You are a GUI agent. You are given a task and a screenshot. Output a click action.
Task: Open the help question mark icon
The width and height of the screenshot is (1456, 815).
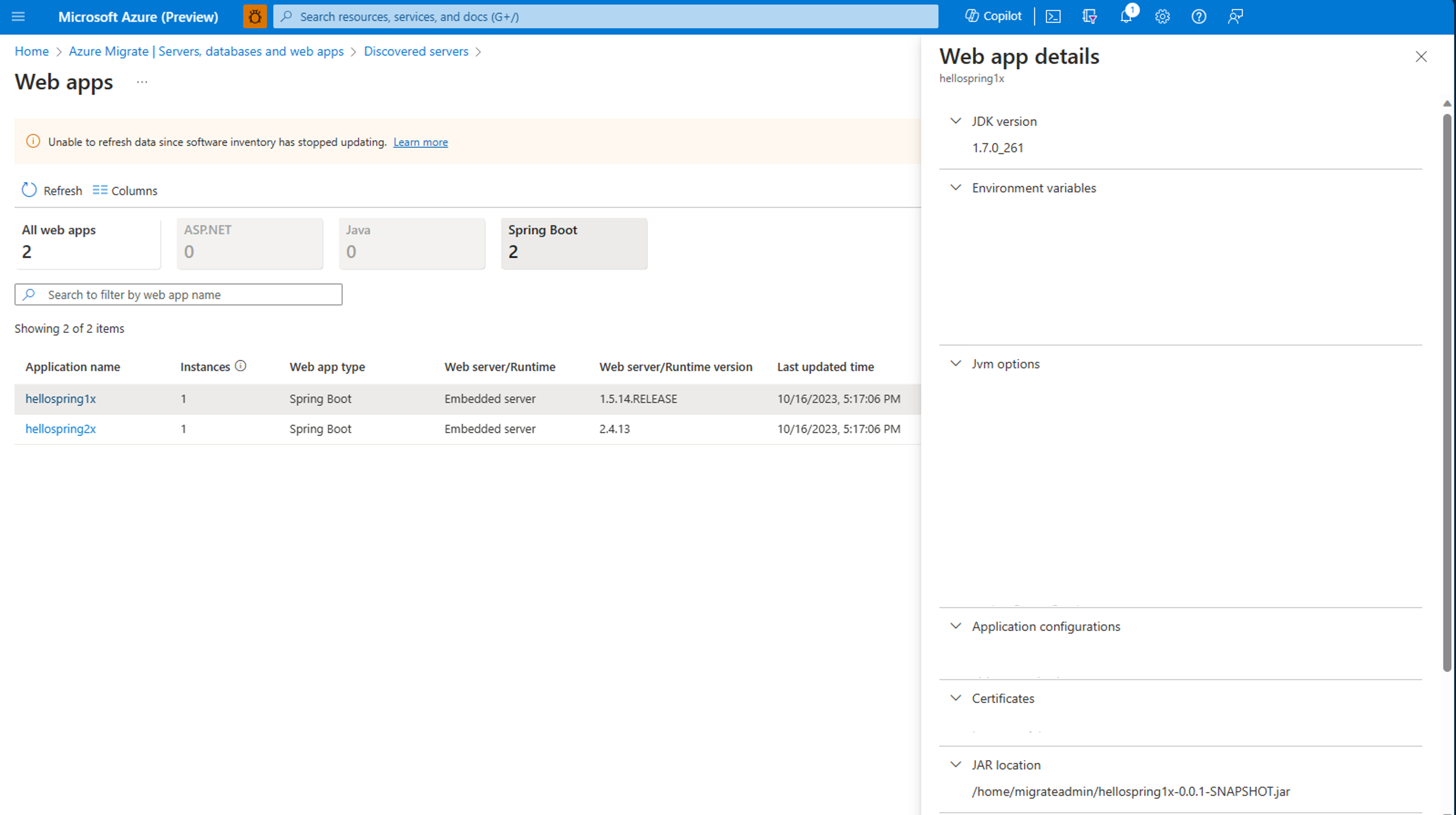click(1199, 16)
